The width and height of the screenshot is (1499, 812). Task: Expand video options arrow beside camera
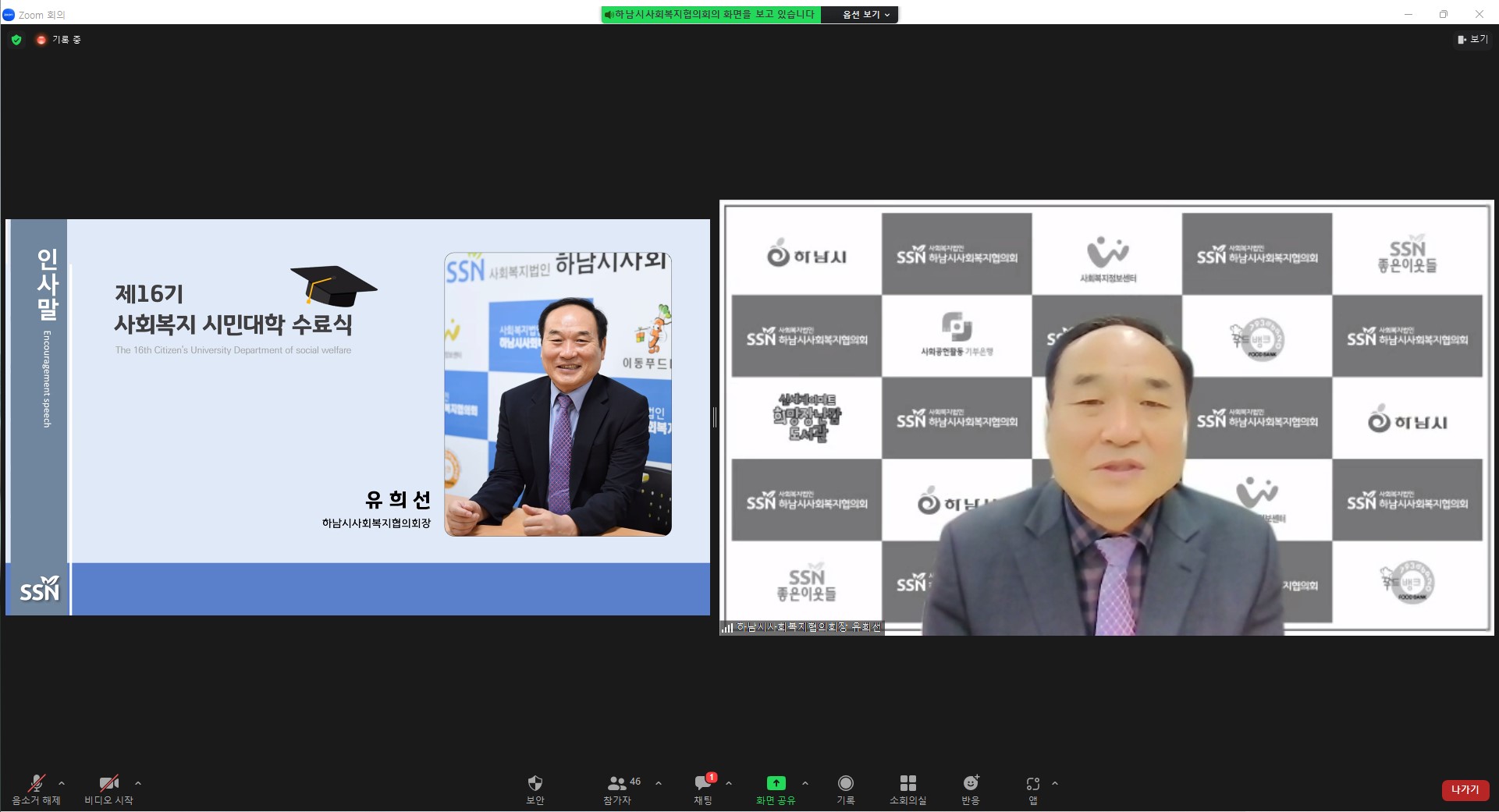(x=138, y=783)
